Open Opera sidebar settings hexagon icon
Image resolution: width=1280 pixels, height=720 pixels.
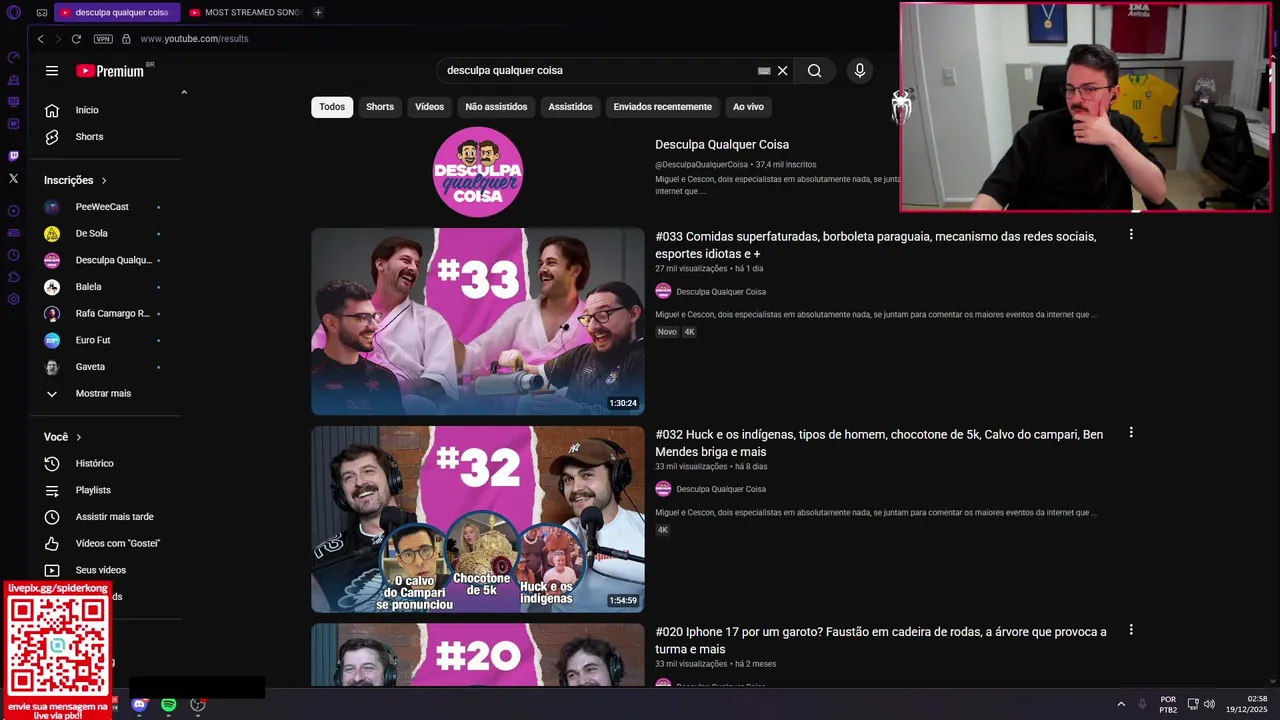point(13,299)
